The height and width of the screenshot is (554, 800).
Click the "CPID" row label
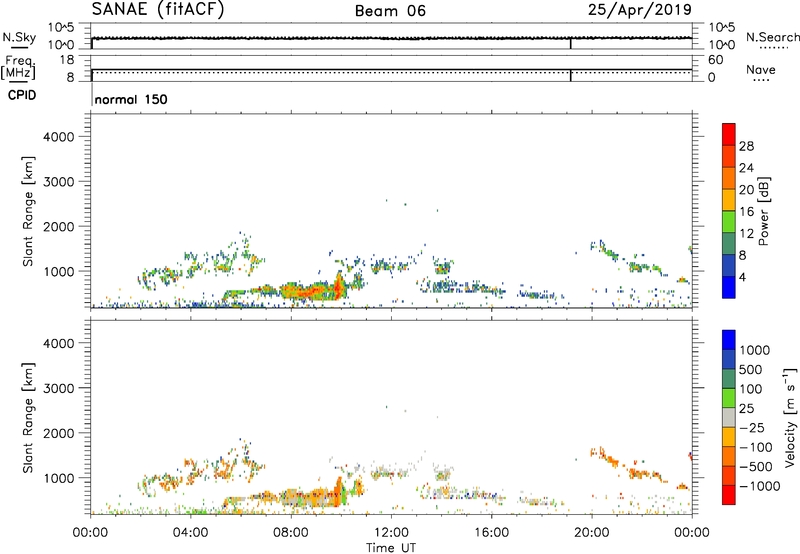[22, 95]
